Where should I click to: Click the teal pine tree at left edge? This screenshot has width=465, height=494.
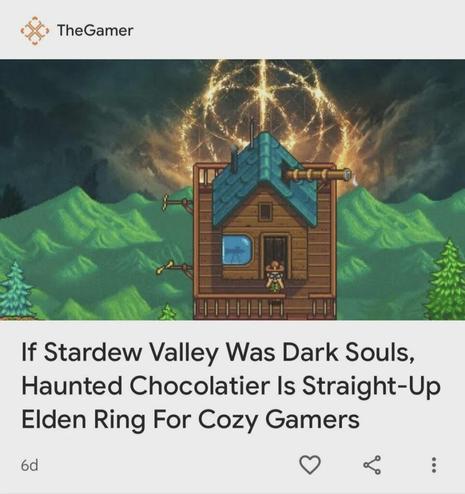[15, 290]
